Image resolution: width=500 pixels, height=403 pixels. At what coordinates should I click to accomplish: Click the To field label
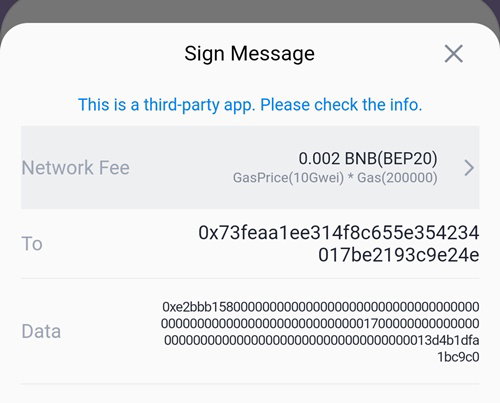(x=32, y=244)
